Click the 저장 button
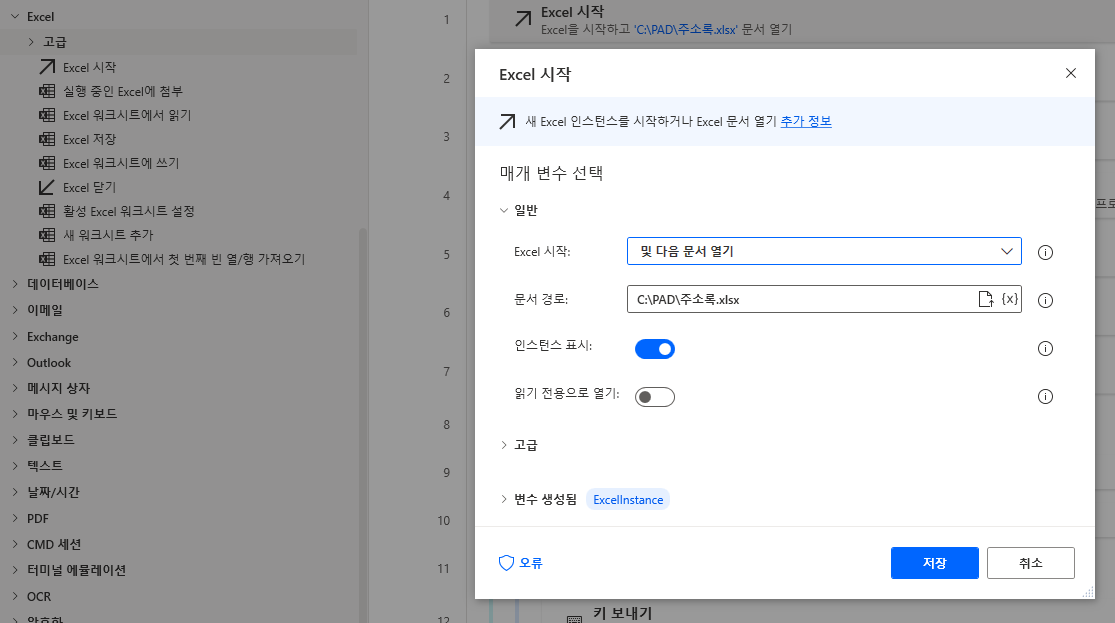Screen dimensions: 1115x623 tap(934, 563)
